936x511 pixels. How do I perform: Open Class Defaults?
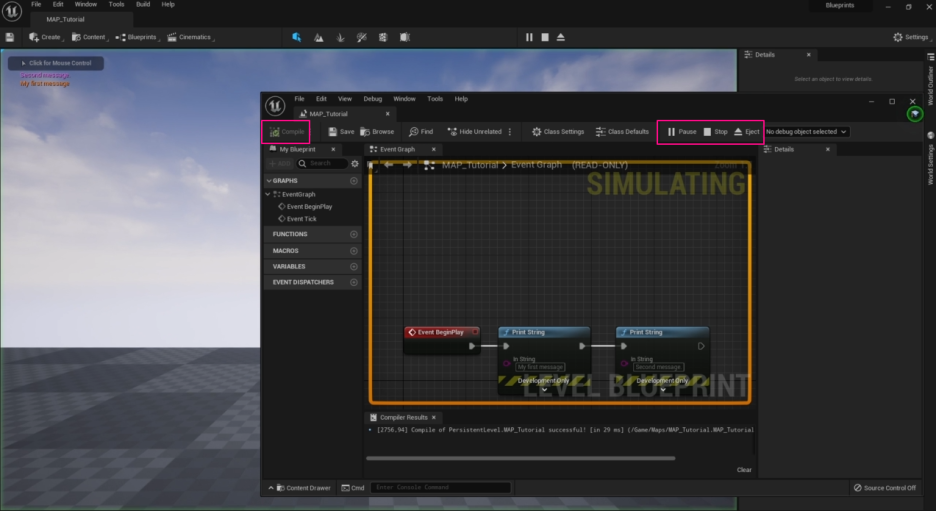622,132
